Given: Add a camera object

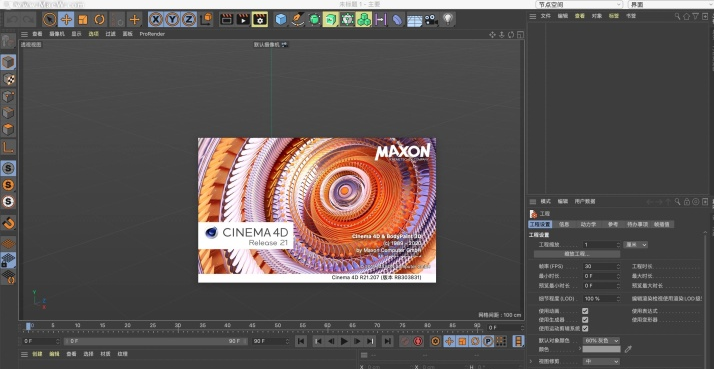Looking at the screenshot, I should click(431, 20).
